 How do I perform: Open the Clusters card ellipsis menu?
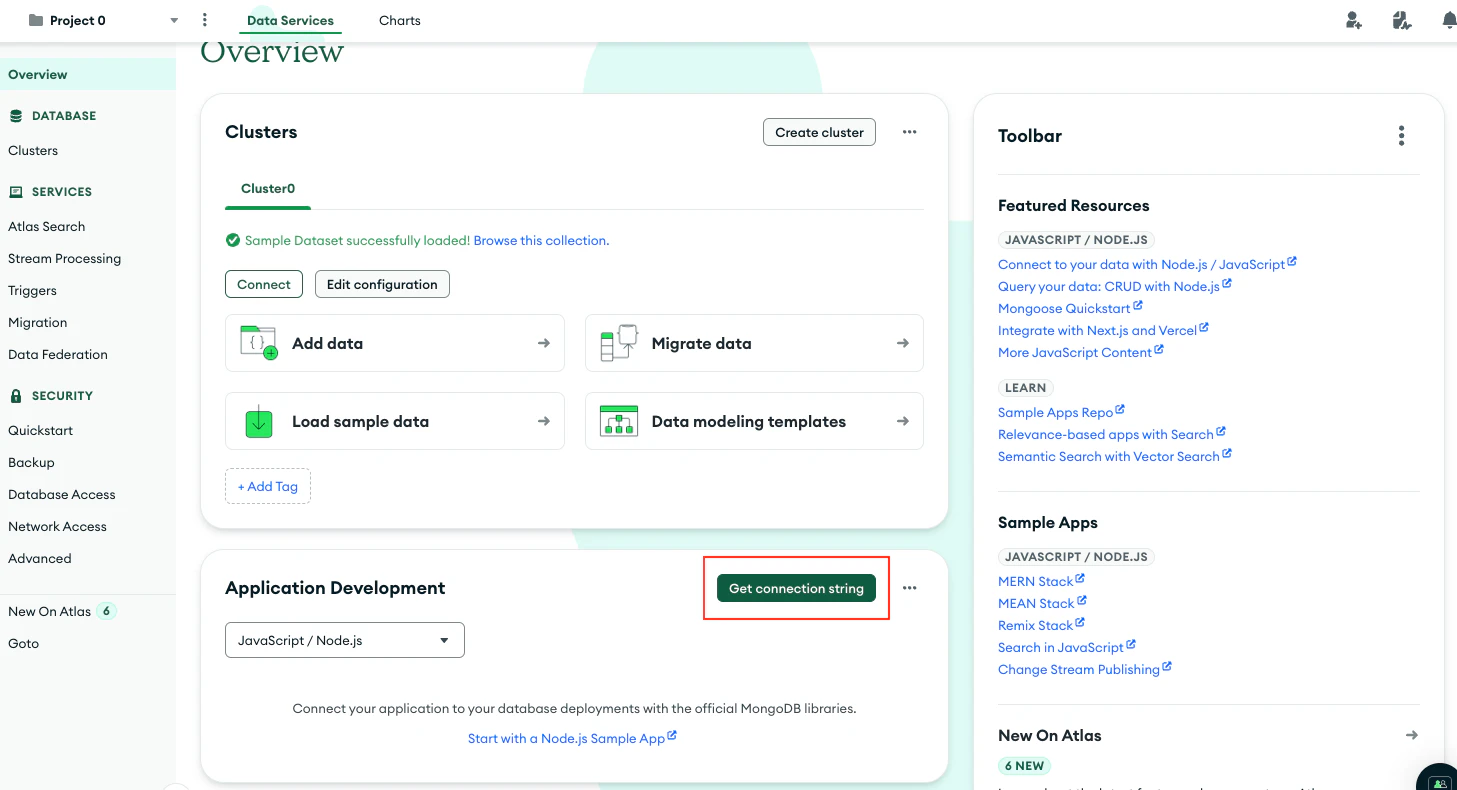pyautogui.click(x=909, y=132)
